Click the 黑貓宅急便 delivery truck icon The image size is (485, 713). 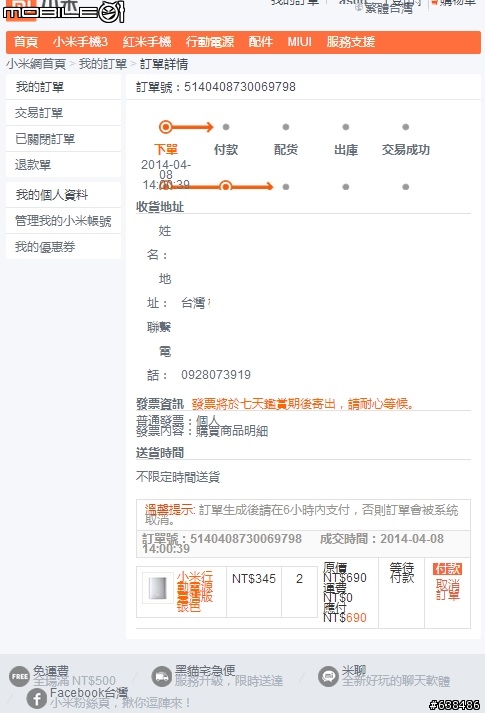tap(162, 677)
